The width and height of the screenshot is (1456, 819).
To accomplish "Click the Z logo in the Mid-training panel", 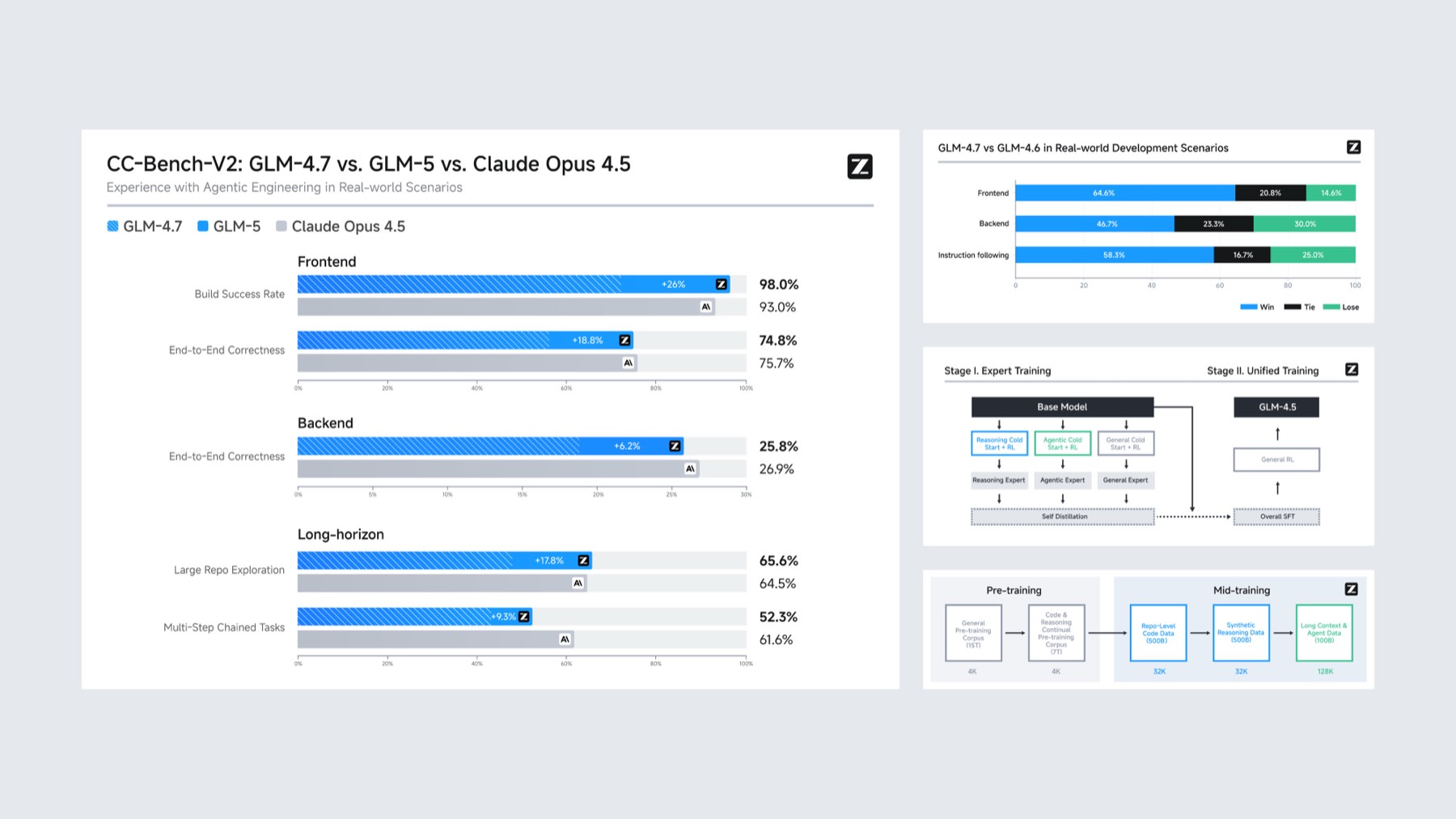I will coord(1351,589).
